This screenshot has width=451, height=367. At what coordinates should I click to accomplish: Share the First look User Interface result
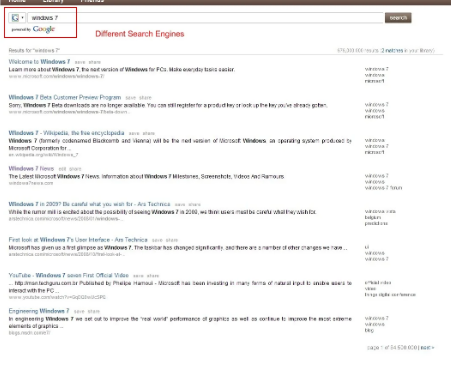coord(172,240)
